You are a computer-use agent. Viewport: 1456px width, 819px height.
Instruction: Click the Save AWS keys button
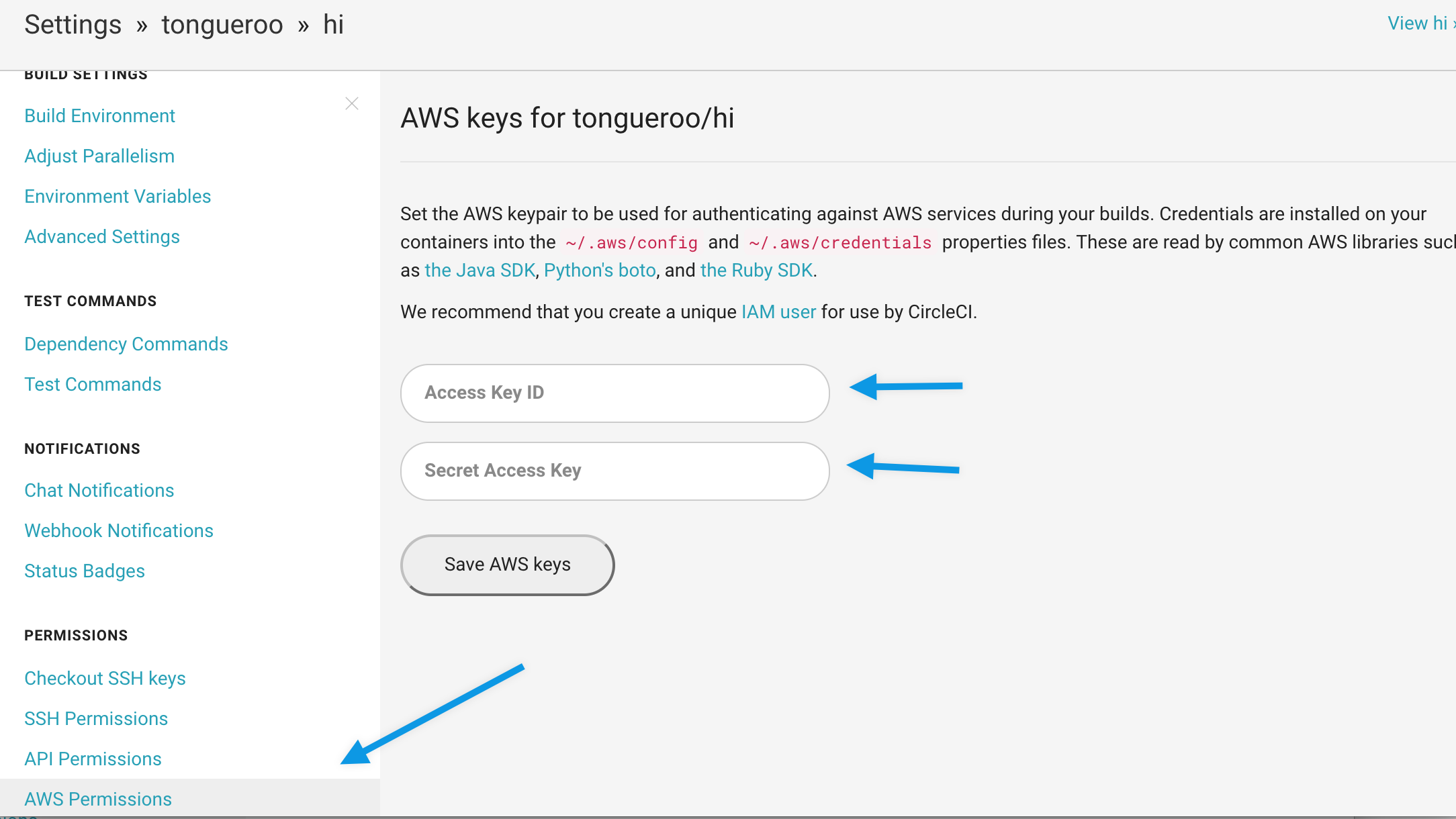[508, 565]
